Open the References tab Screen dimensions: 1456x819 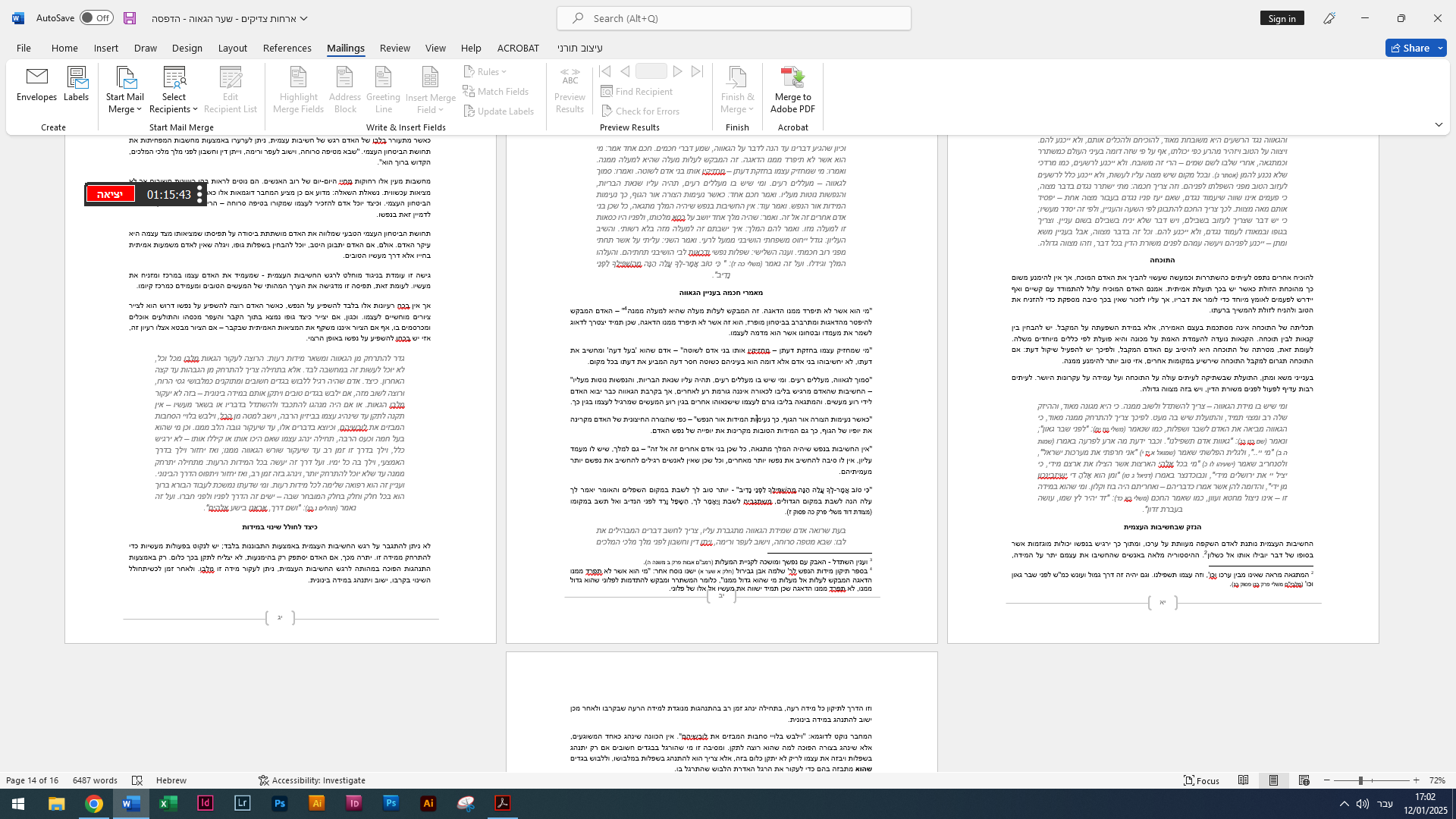(287, 48)
